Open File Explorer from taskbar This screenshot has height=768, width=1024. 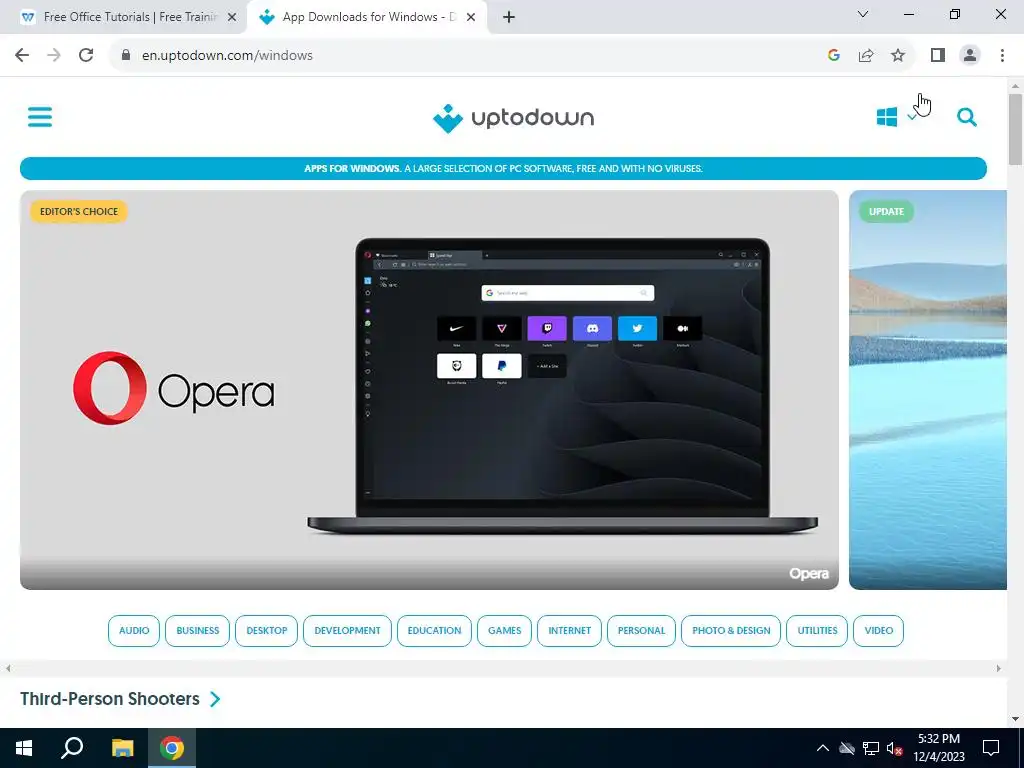tap(122, 748)
